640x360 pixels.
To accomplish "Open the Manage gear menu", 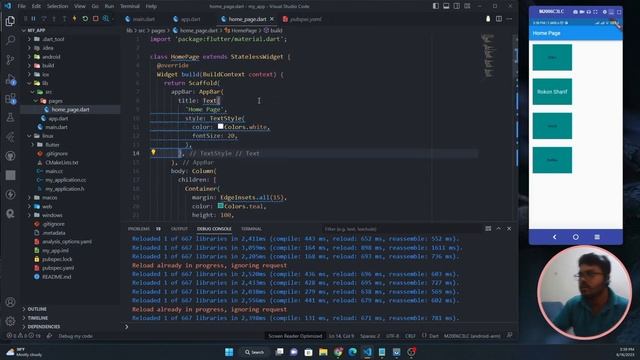I will [x=10, y=321].
